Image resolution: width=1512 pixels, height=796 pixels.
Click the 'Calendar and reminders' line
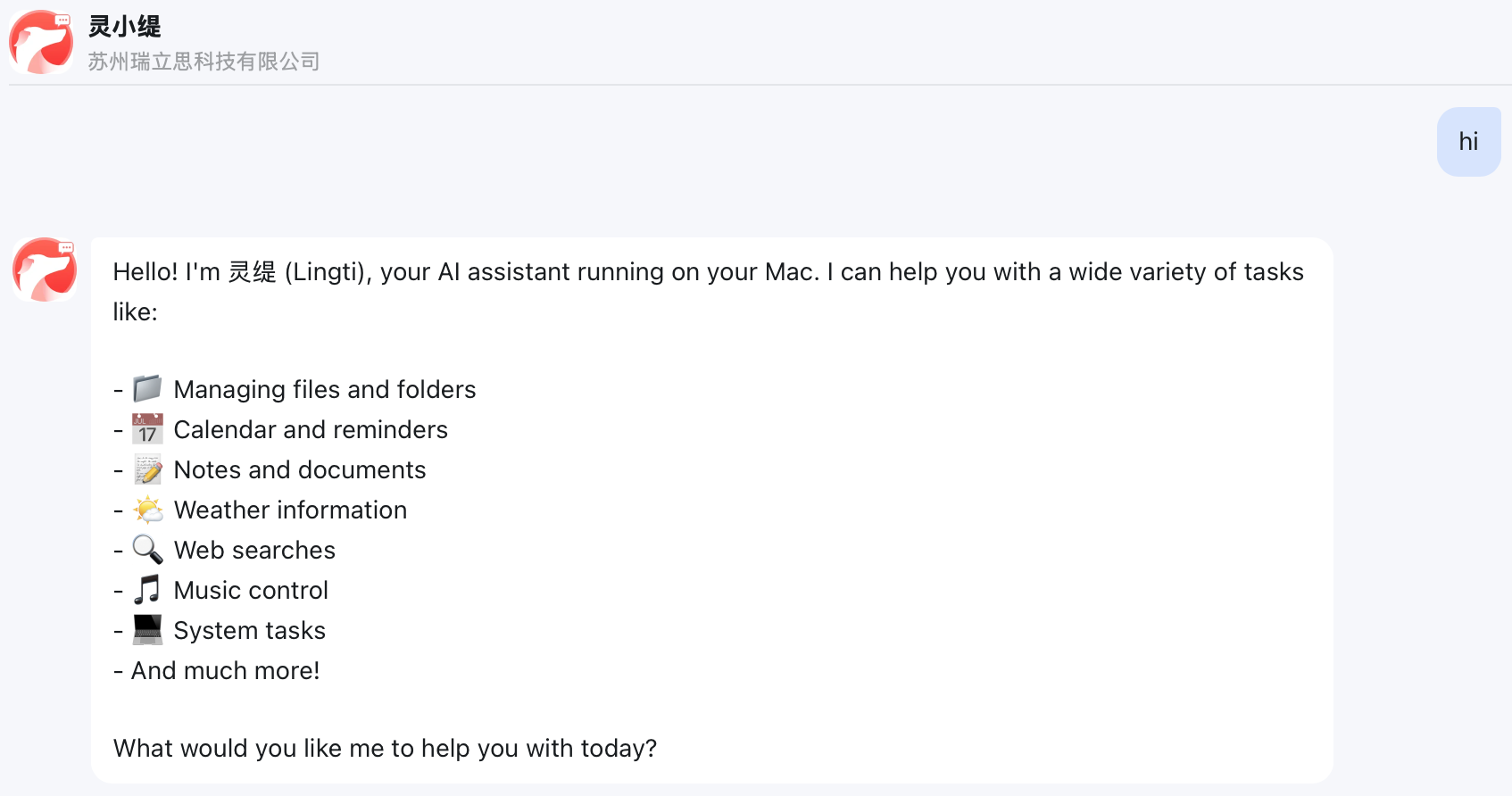point(310,430)
